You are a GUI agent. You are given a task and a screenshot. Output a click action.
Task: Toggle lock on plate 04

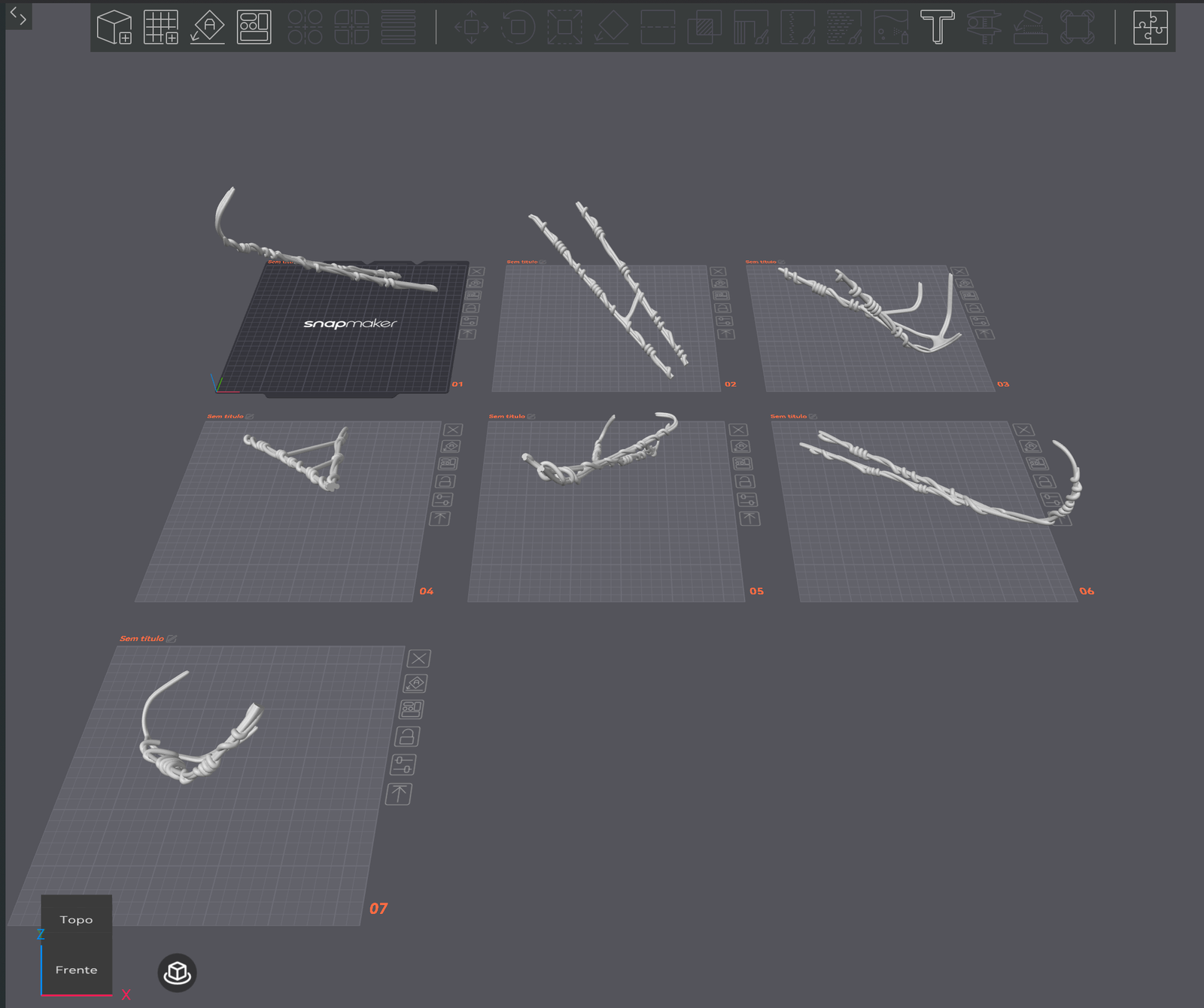pyautogui.click(x=445, y=481)
